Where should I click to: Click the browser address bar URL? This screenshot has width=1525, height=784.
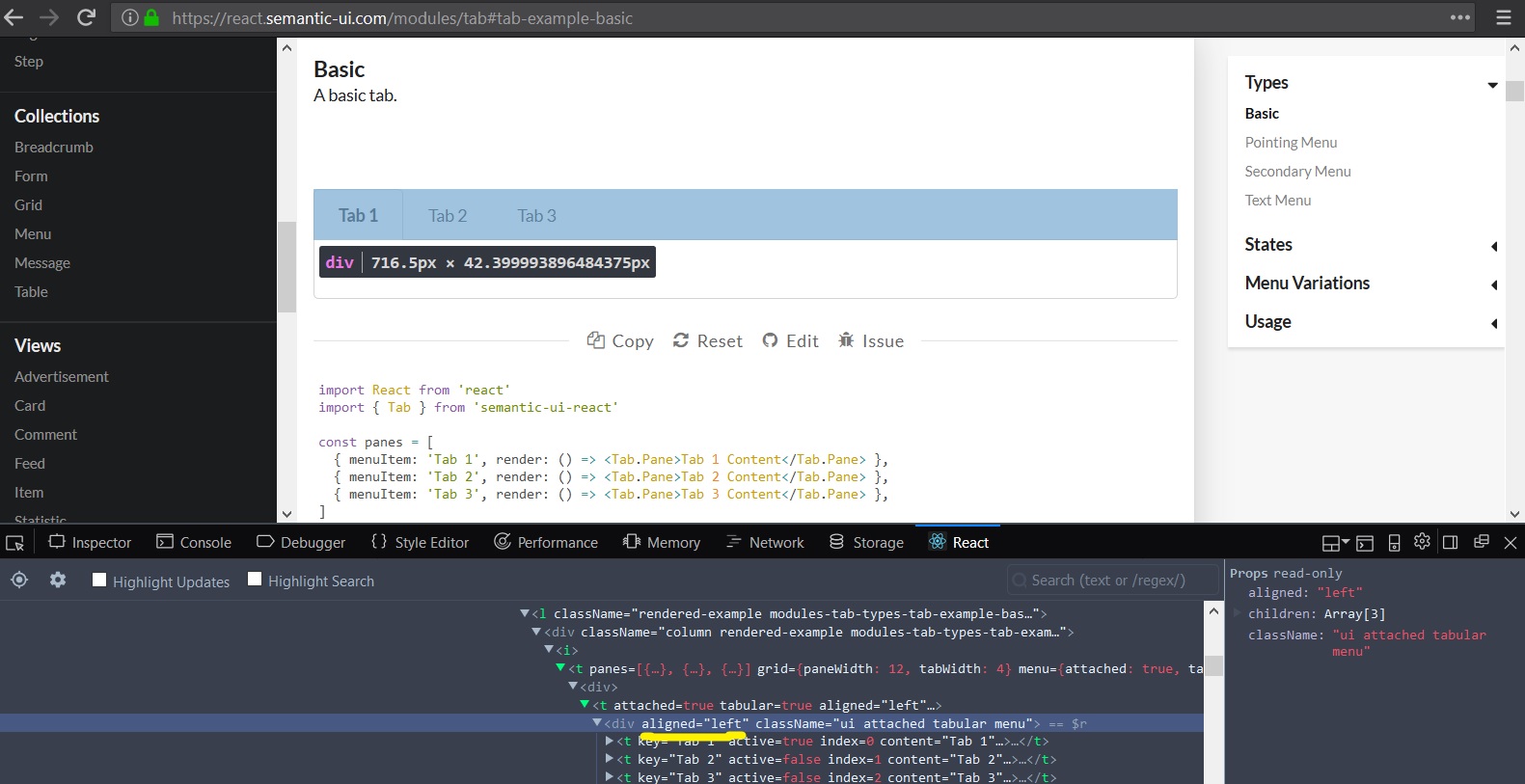(x=402, y=17)
